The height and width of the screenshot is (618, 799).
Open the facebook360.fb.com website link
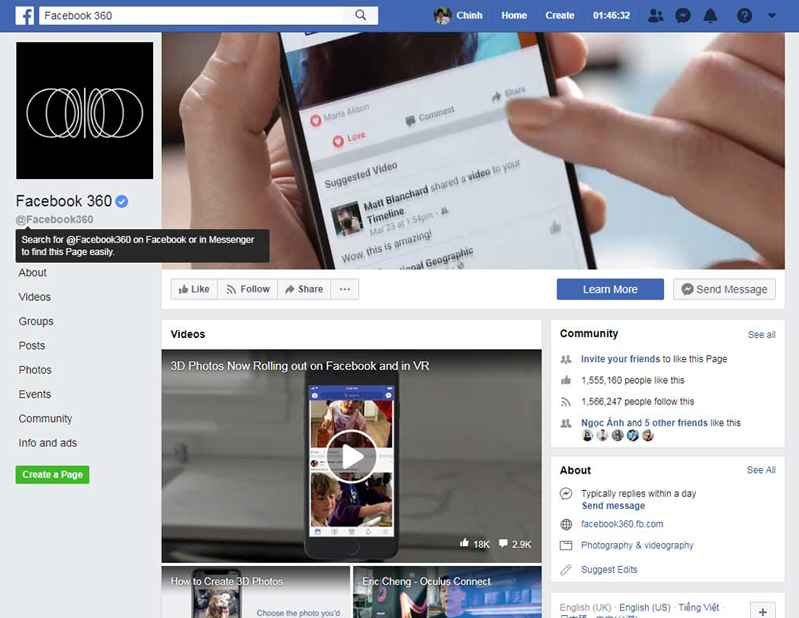622,524
